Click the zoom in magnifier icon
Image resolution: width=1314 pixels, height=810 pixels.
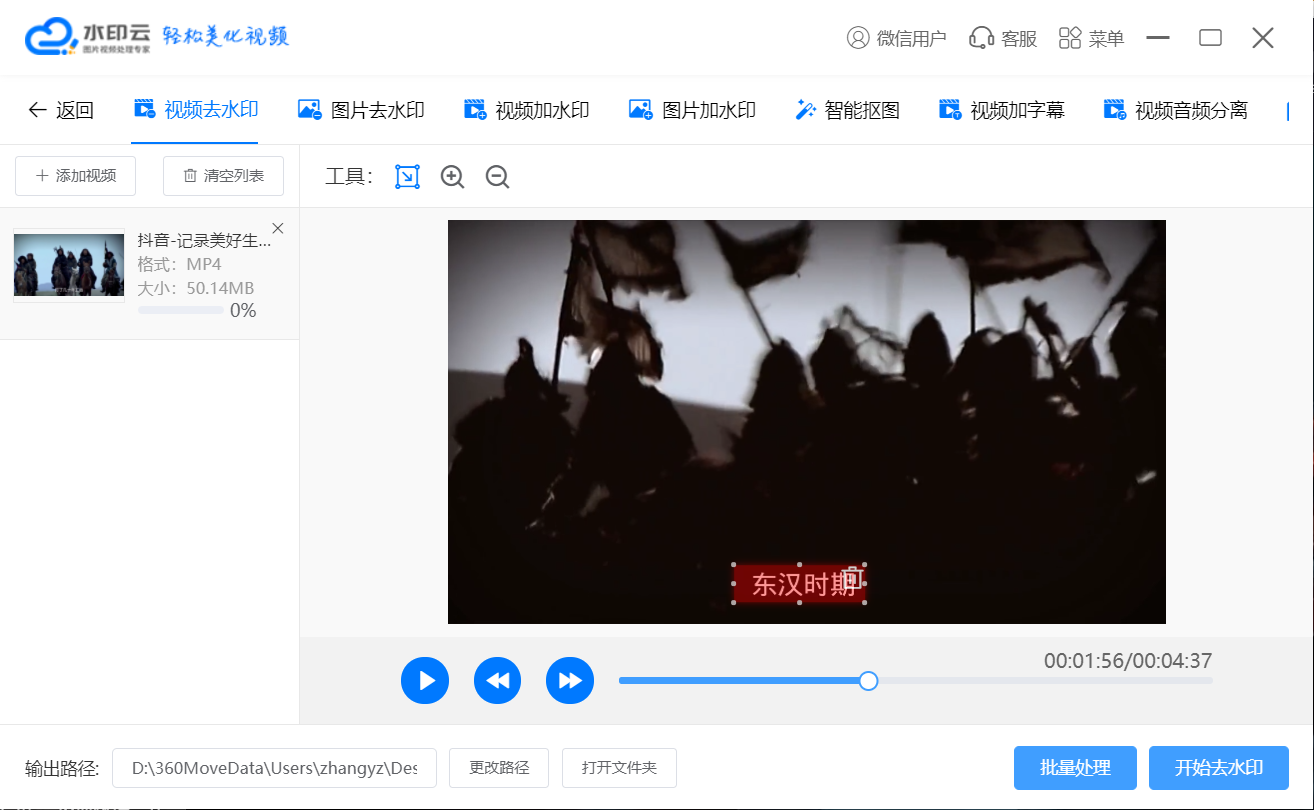pyautogui.click(x=452, y=177)
